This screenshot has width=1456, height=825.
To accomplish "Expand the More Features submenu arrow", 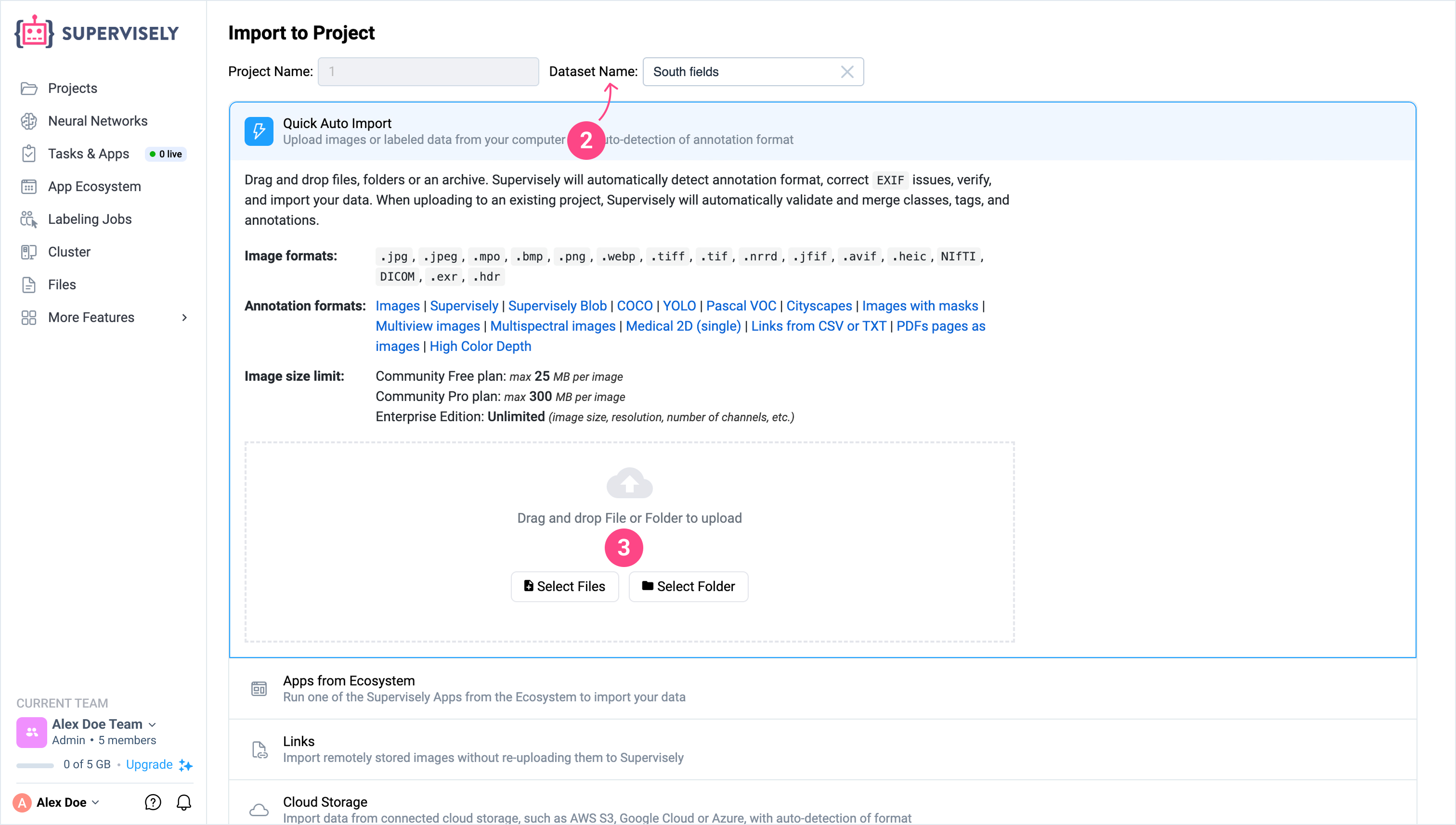I will tap(184, 317).
